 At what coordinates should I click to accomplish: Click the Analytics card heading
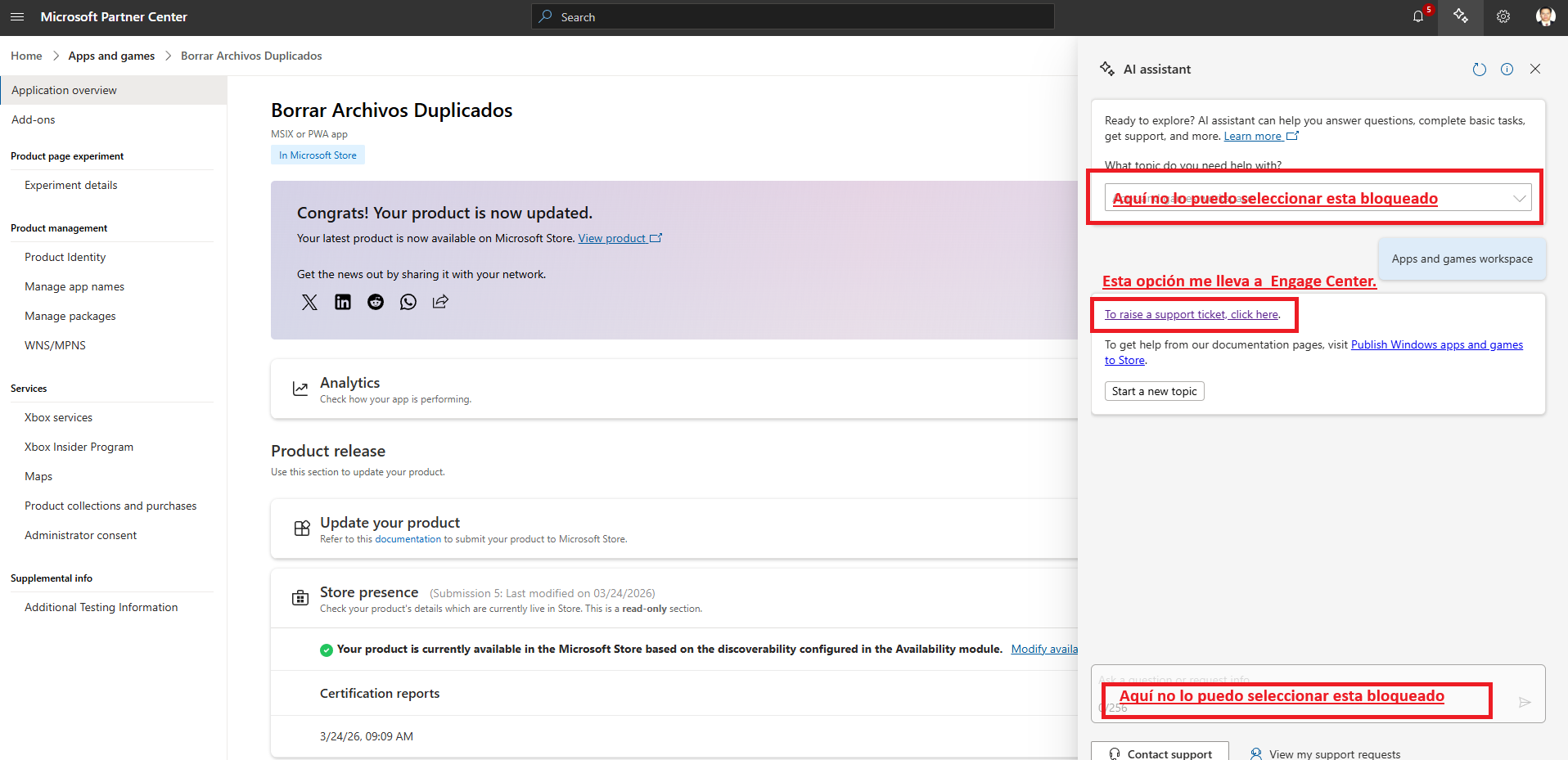click(x=349, y=382)
